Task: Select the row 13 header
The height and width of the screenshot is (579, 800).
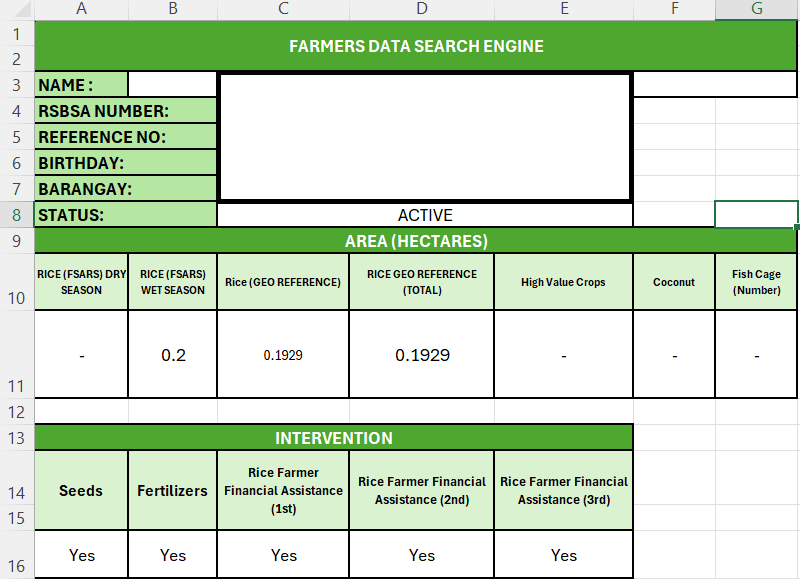Action: [x=17, y=438]
